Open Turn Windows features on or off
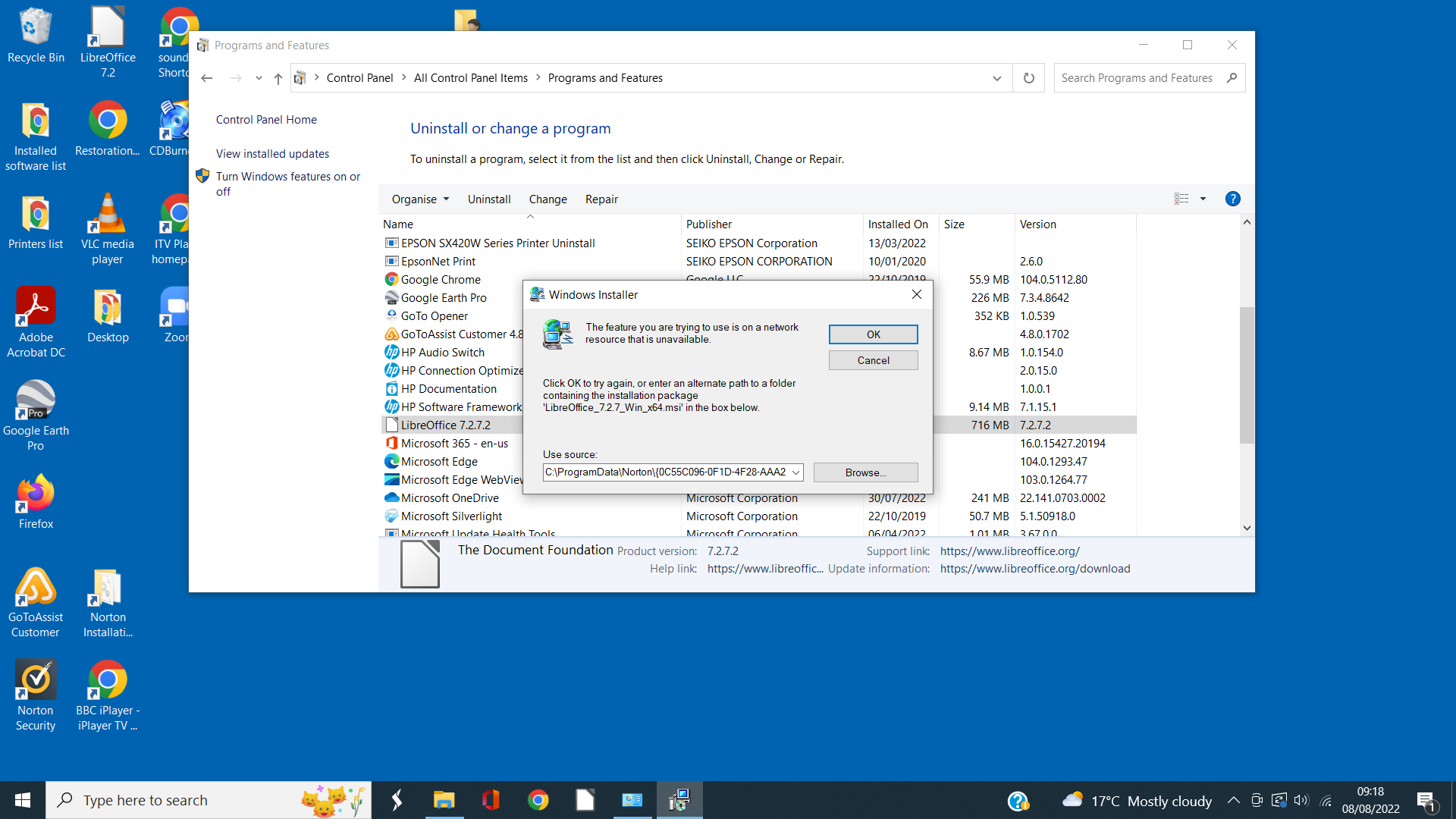1456x819 pixels. [x=288, y=184]
